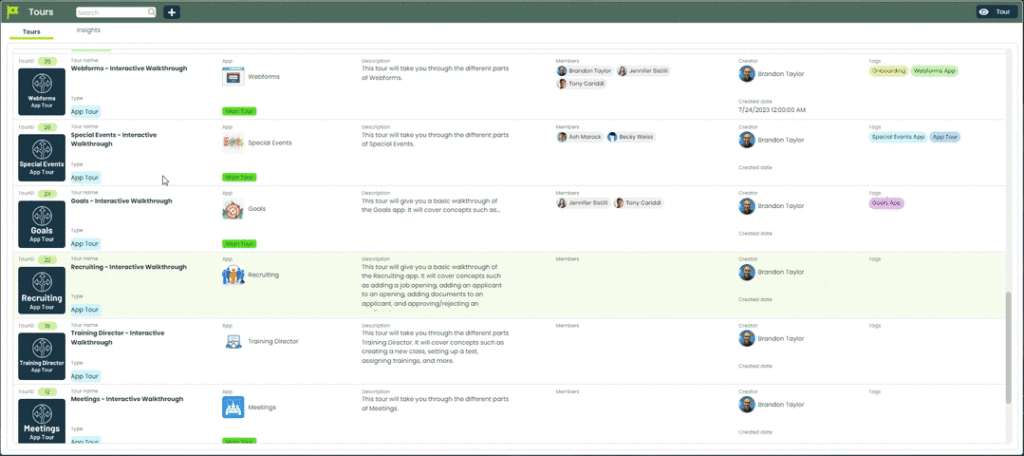Image resolution: width=1024 pixels, height=456 pixels.
Task: Click App Tour type badge in Recruiting row
Action: (86, 310)
